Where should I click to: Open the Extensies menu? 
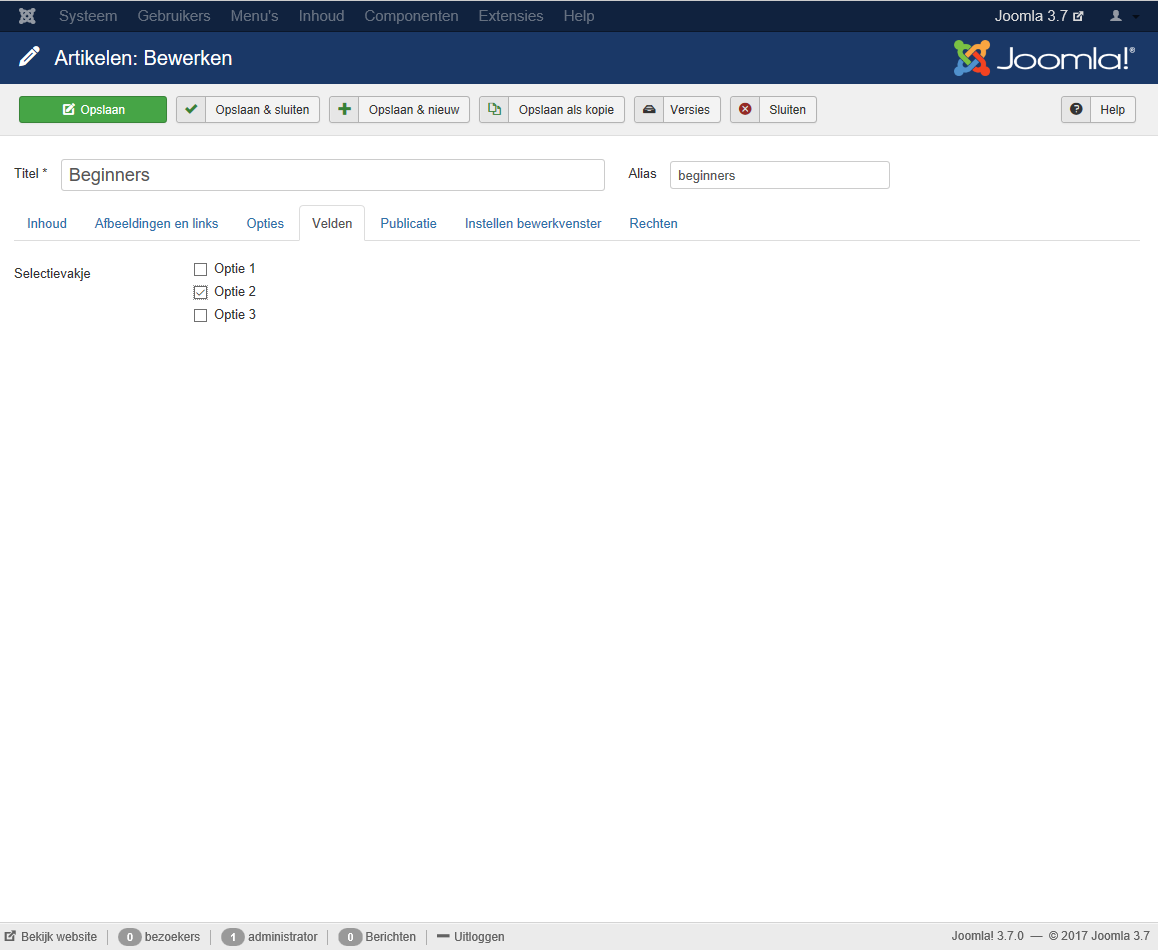(510, 16)
